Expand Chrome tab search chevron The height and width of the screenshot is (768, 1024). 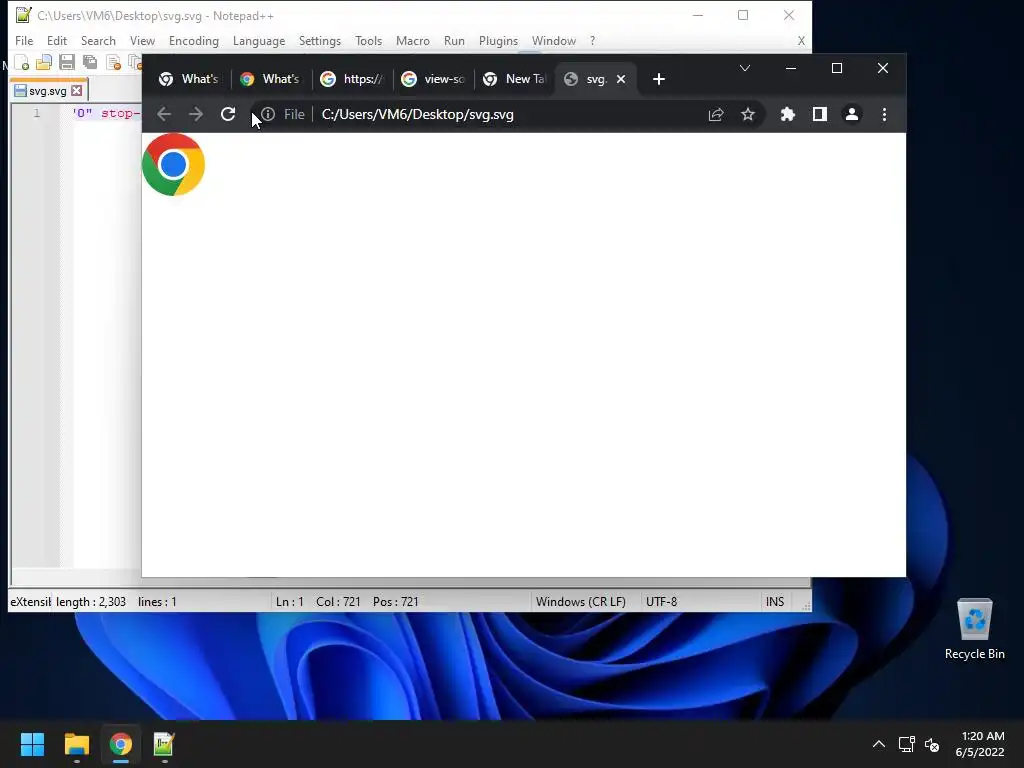(x=744, y=68)
